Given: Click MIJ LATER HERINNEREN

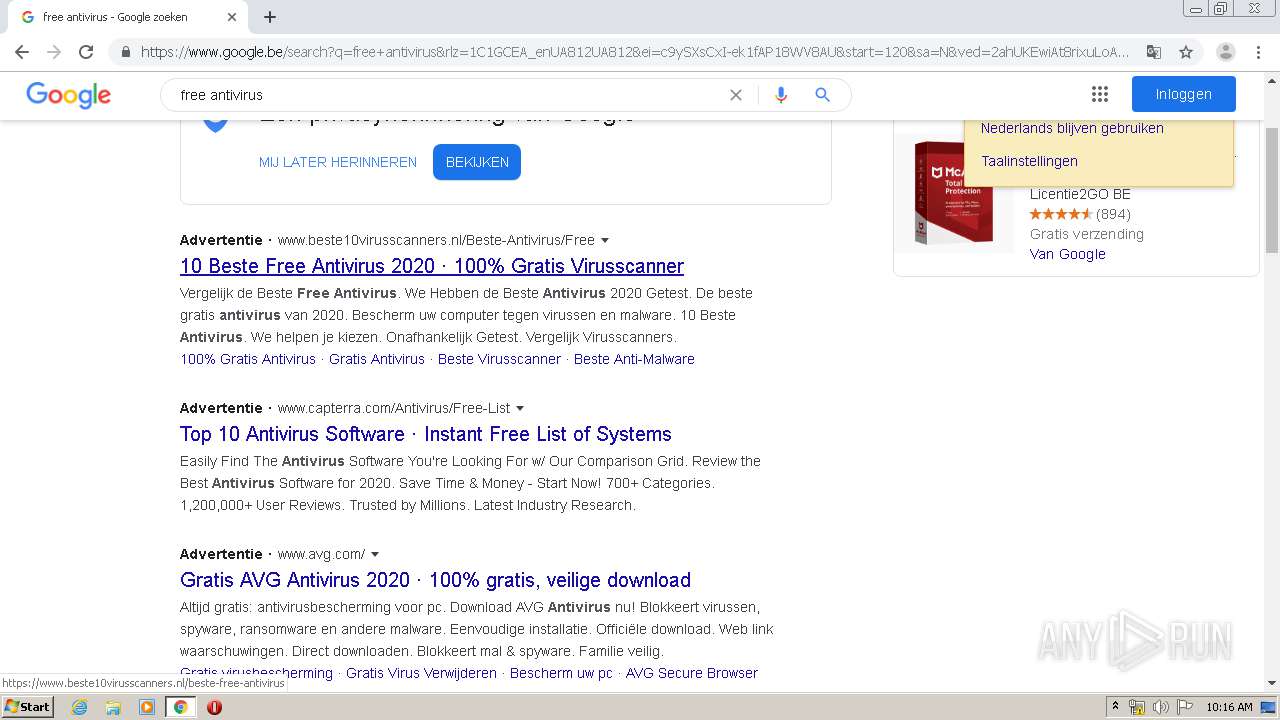Looking at the screenshot, I should click(338, 162).
